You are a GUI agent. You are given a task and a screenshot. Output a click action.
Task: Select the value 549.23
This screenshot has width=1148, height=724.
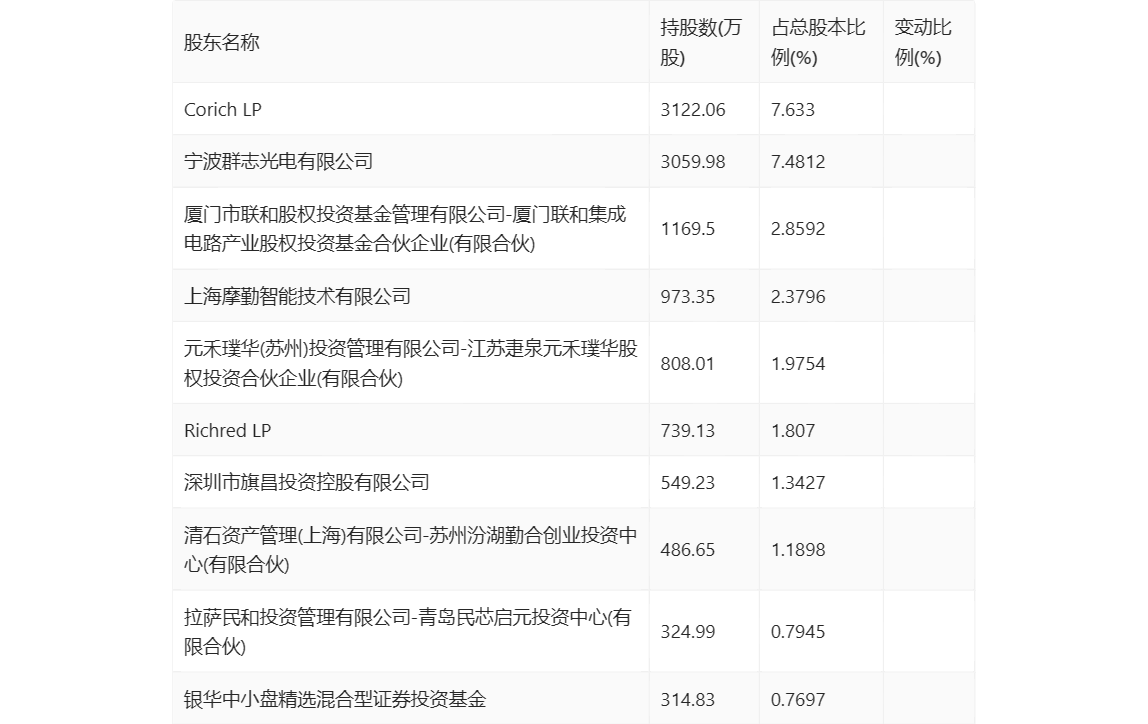687,483
